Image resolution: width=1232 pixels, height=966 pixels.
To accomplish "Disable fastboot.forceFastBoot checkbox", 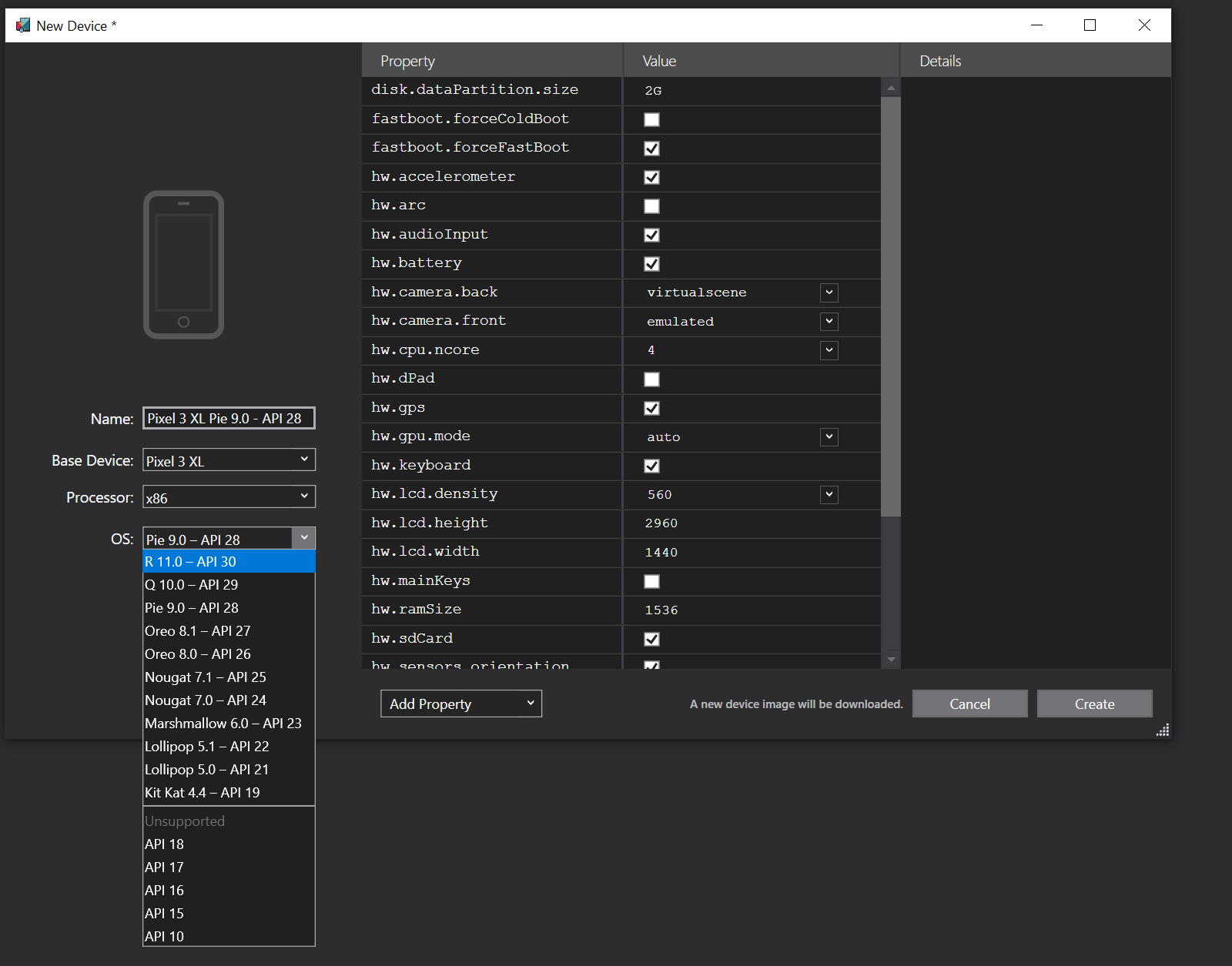I will 651,149.
